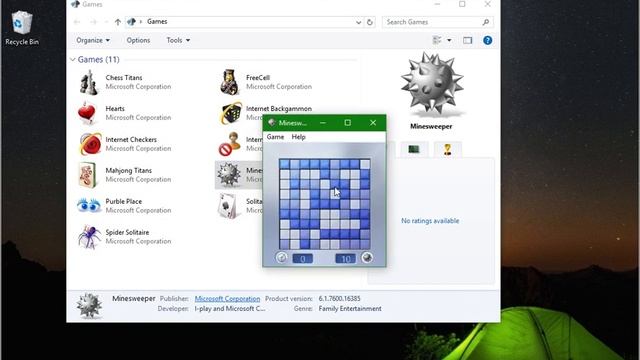The image size is (640, 360).
Task: Click the help question mark icon
Action: click(487, 40)
